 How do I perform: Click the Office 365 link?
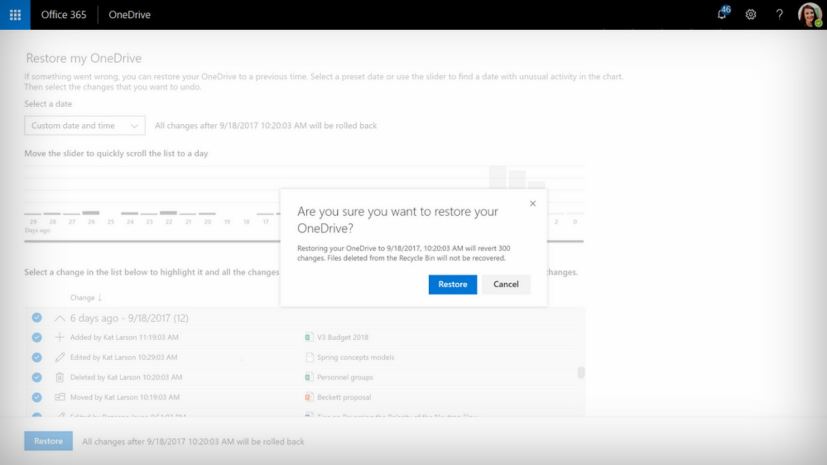coord(63,15)
